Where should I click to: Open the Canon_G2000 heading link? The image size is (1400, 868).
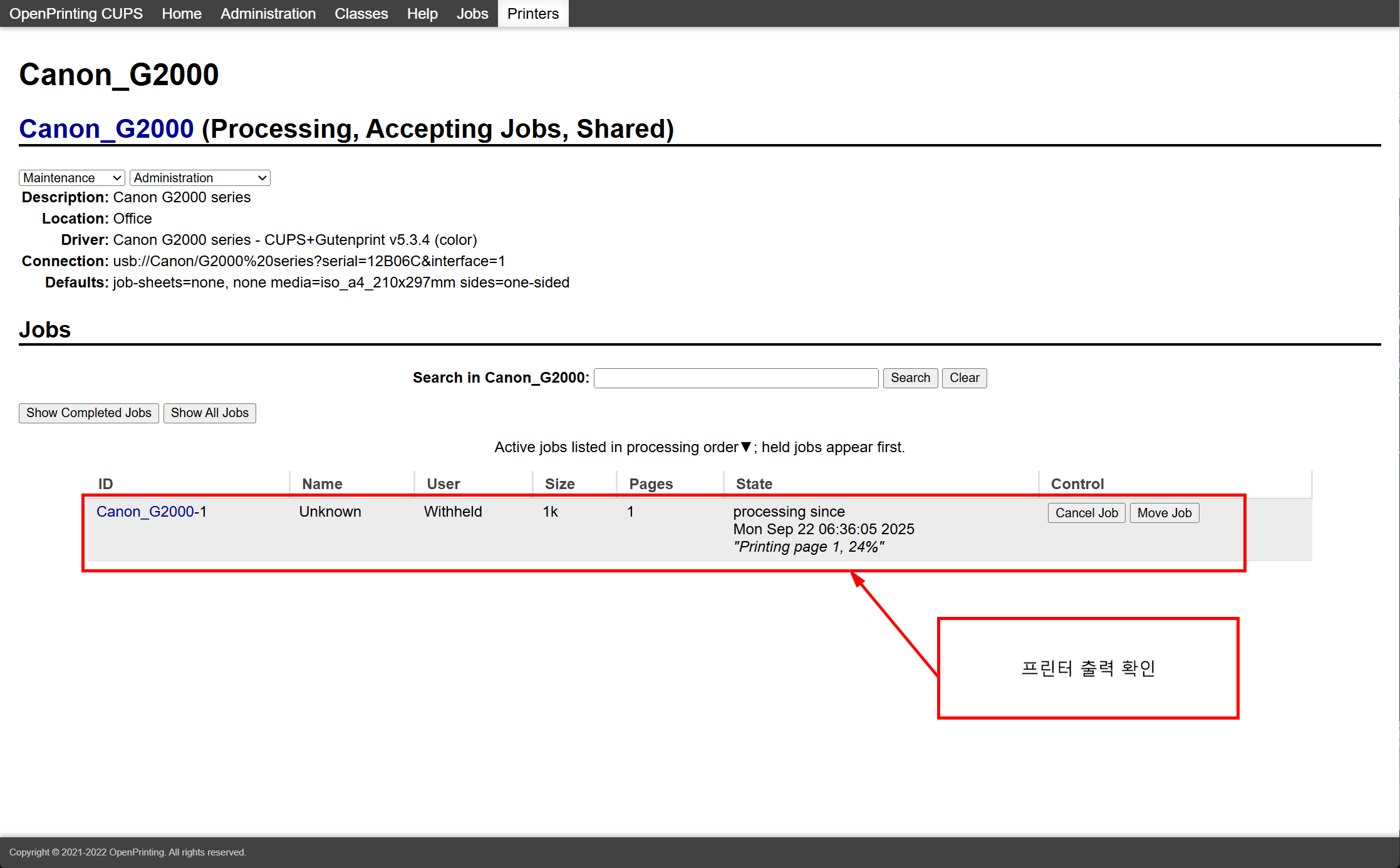(x=106, y=129)
